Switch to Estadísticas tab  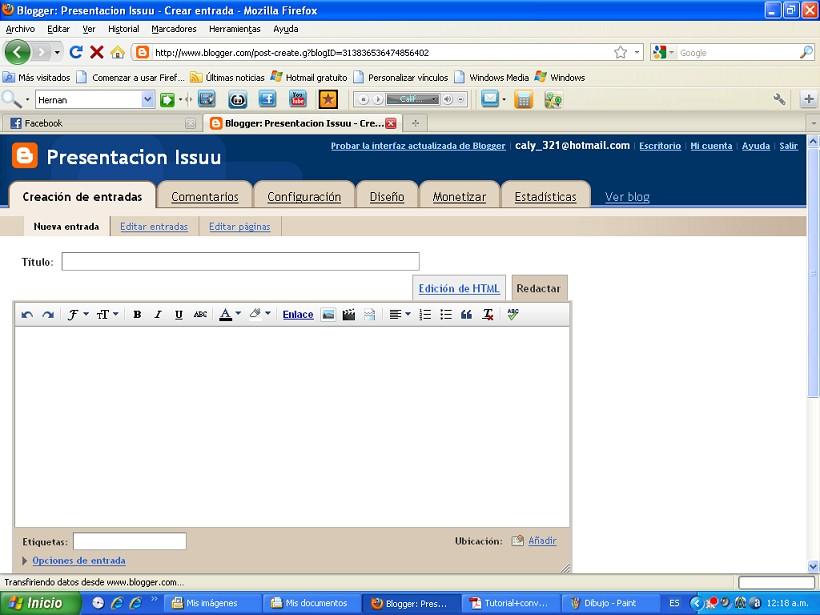545,197
